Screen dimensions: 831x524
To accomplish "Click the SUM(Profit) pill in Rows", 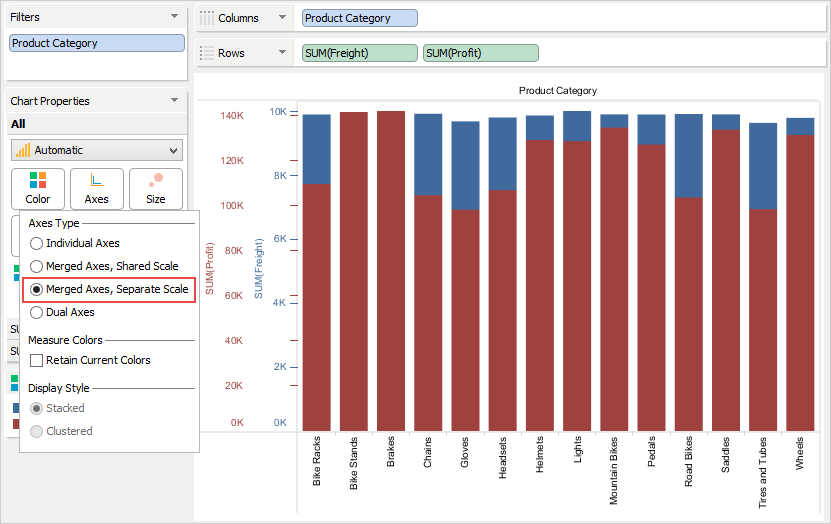I will pyautogui.click(x=481, y=53).
